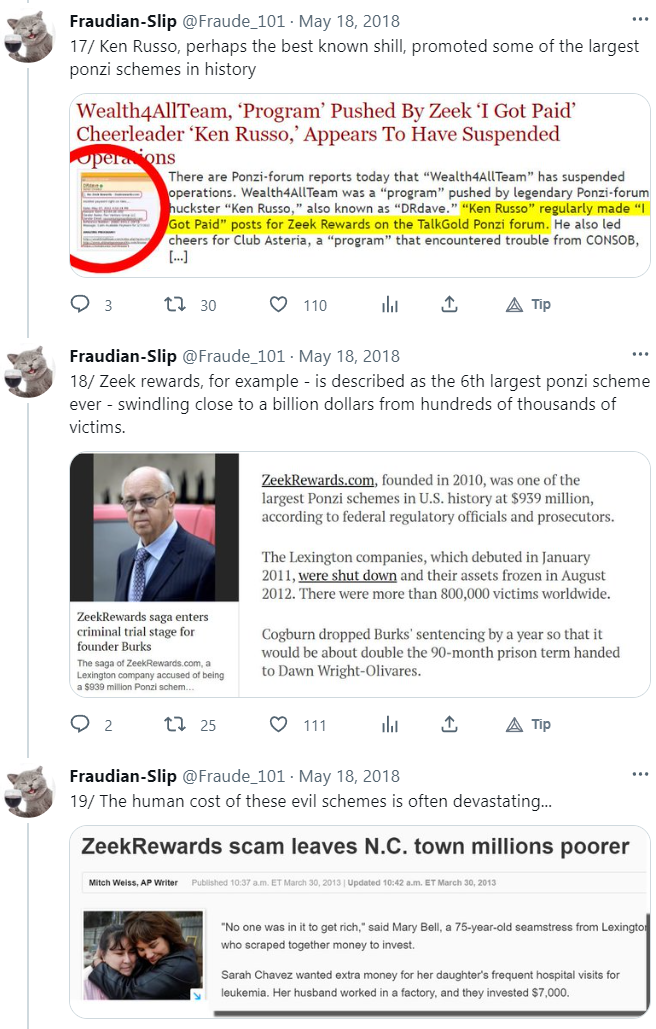The image size is (656, 1029).
Task: Share tweet 17 via share icon
Action: click(450, 304)
